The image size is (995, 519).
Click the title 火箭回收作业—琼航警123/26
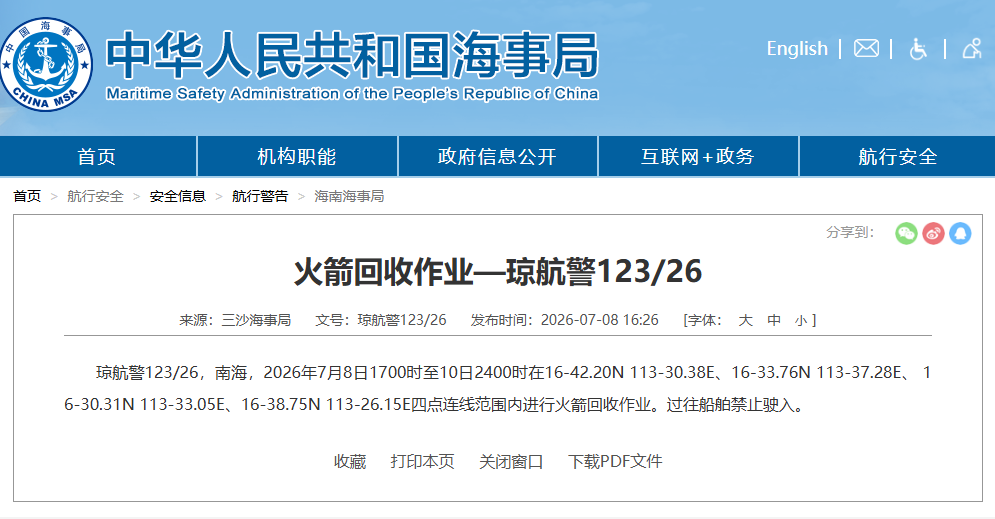pyautogui.click(x=498, y=272)
